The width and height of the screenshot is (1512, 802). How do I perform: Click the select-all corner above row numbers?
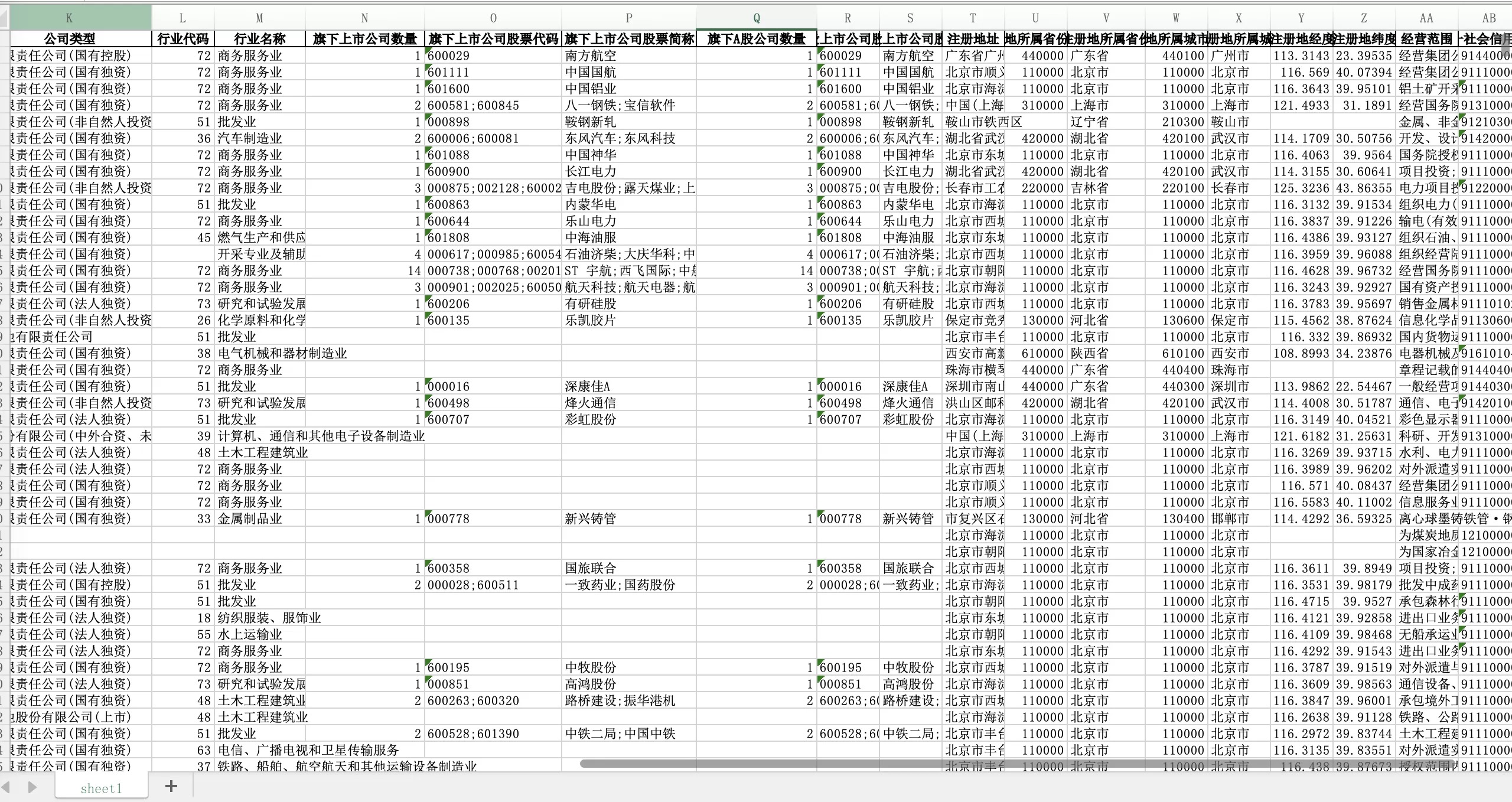pos(4,18)
